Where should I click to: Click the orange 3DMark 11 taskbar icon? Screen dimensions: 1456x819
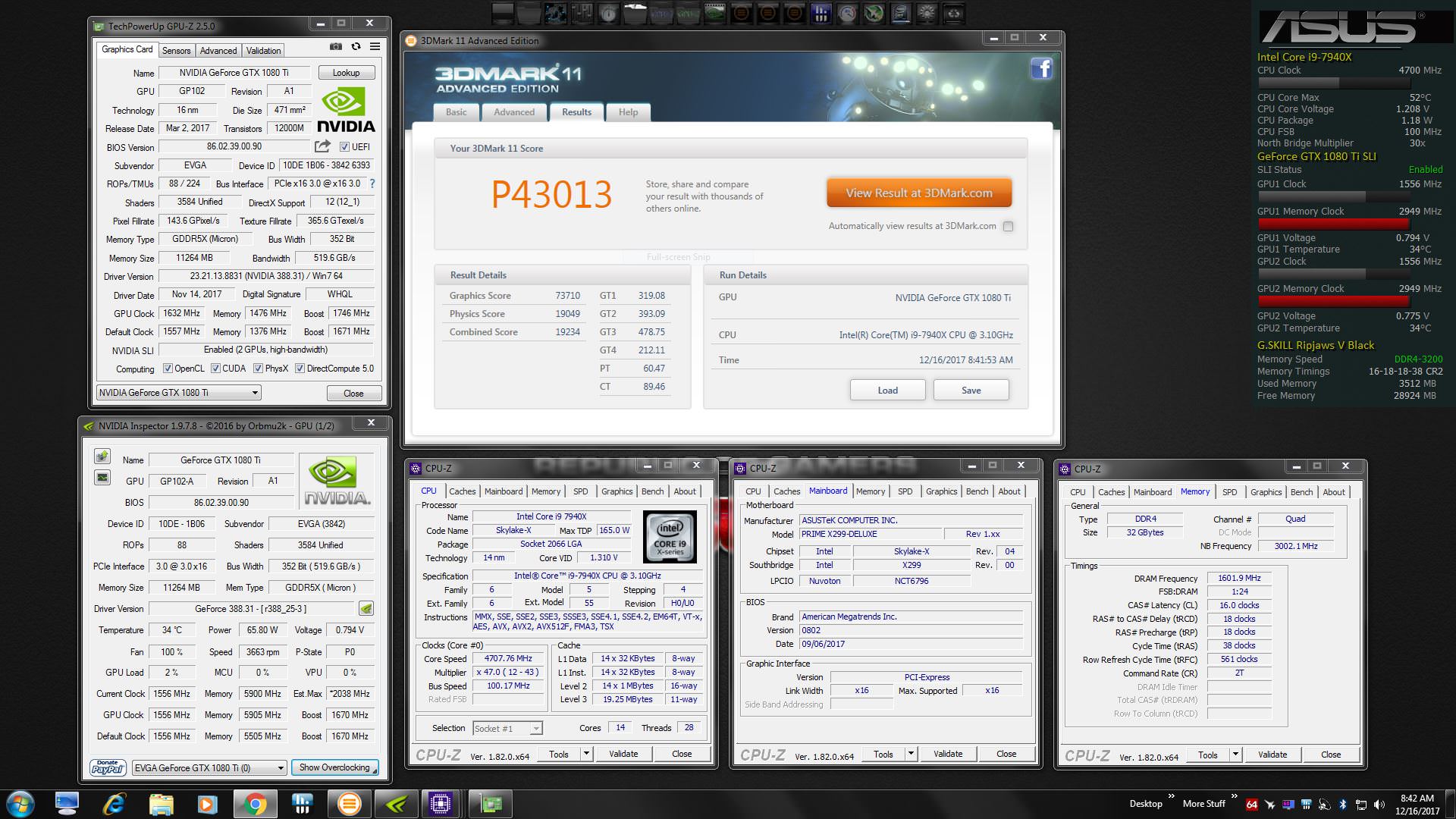348,804
